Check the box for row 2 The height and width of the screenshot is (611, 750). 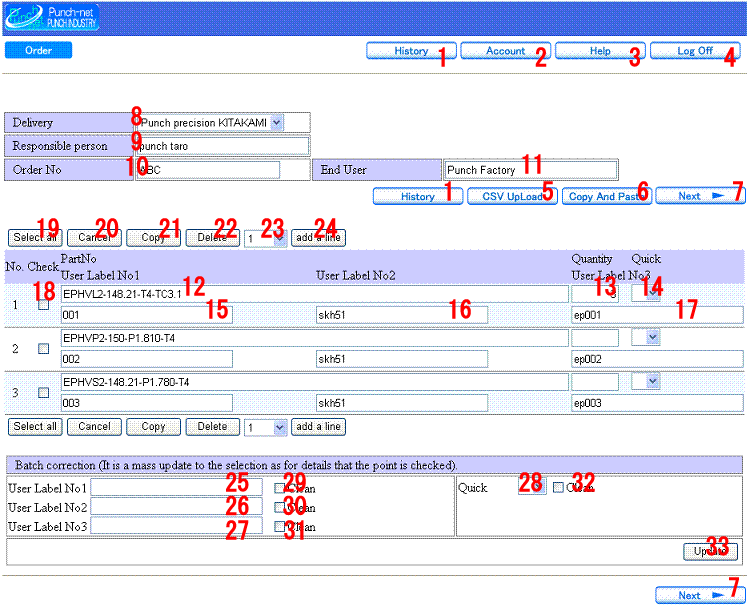[x=44, y=349]
